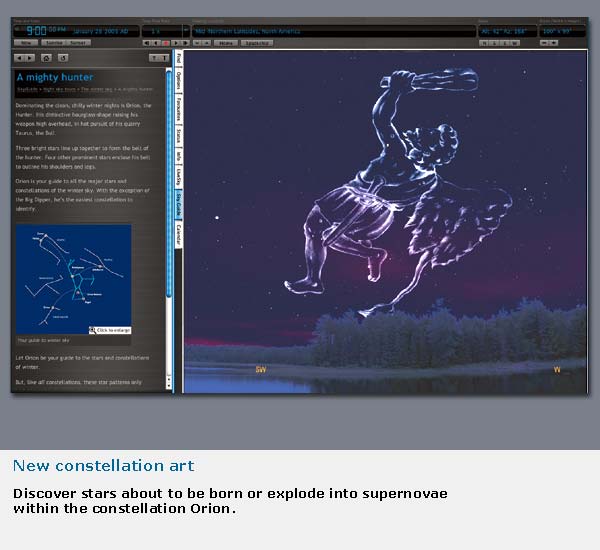Viewport: 600px width, 550px height.
Task: Return to Home location
Action: click(x=226, y=43)
